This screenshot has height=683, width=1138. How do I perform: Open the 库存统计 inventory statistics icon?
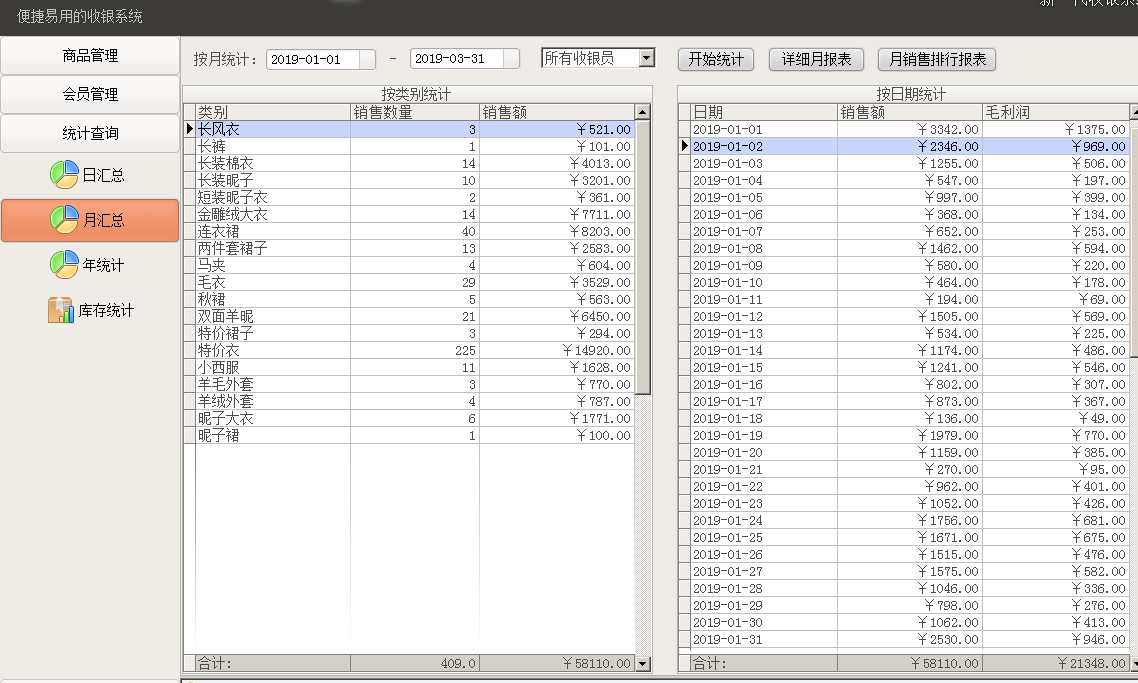click(61, 310)
